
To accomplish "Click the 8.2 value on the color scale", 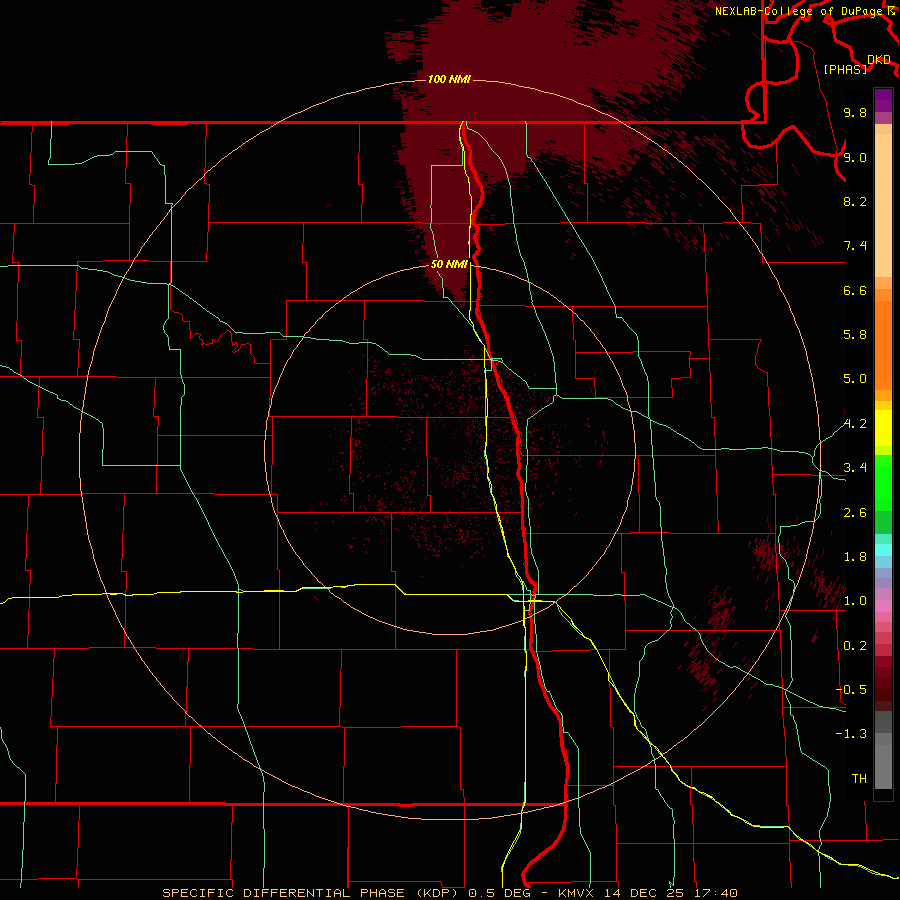I will [855, 201].
